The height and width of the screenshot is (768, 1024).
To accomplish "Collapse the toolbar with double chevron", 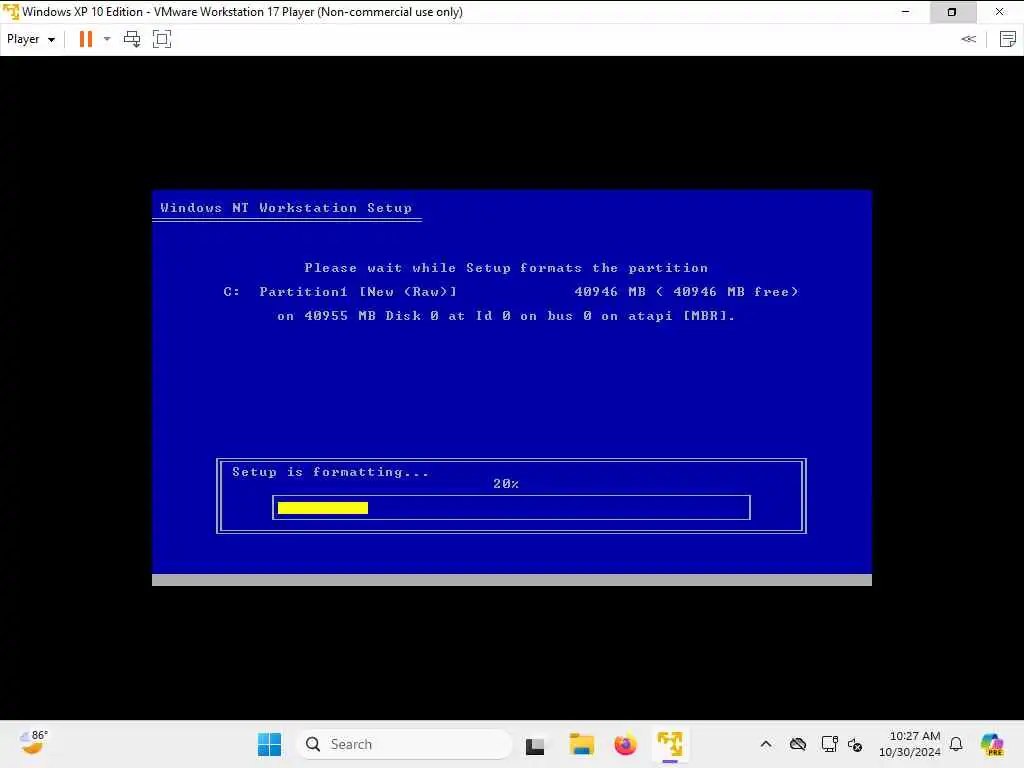I will 968,39.
